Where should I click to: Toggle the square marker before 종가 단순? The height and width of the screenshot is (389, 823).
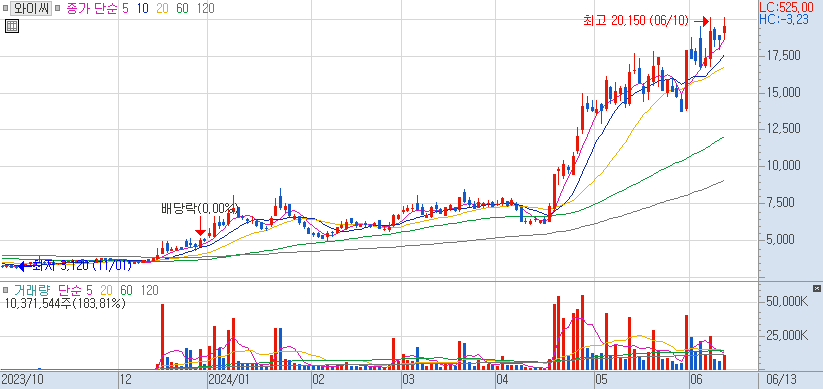click(57, 9)
